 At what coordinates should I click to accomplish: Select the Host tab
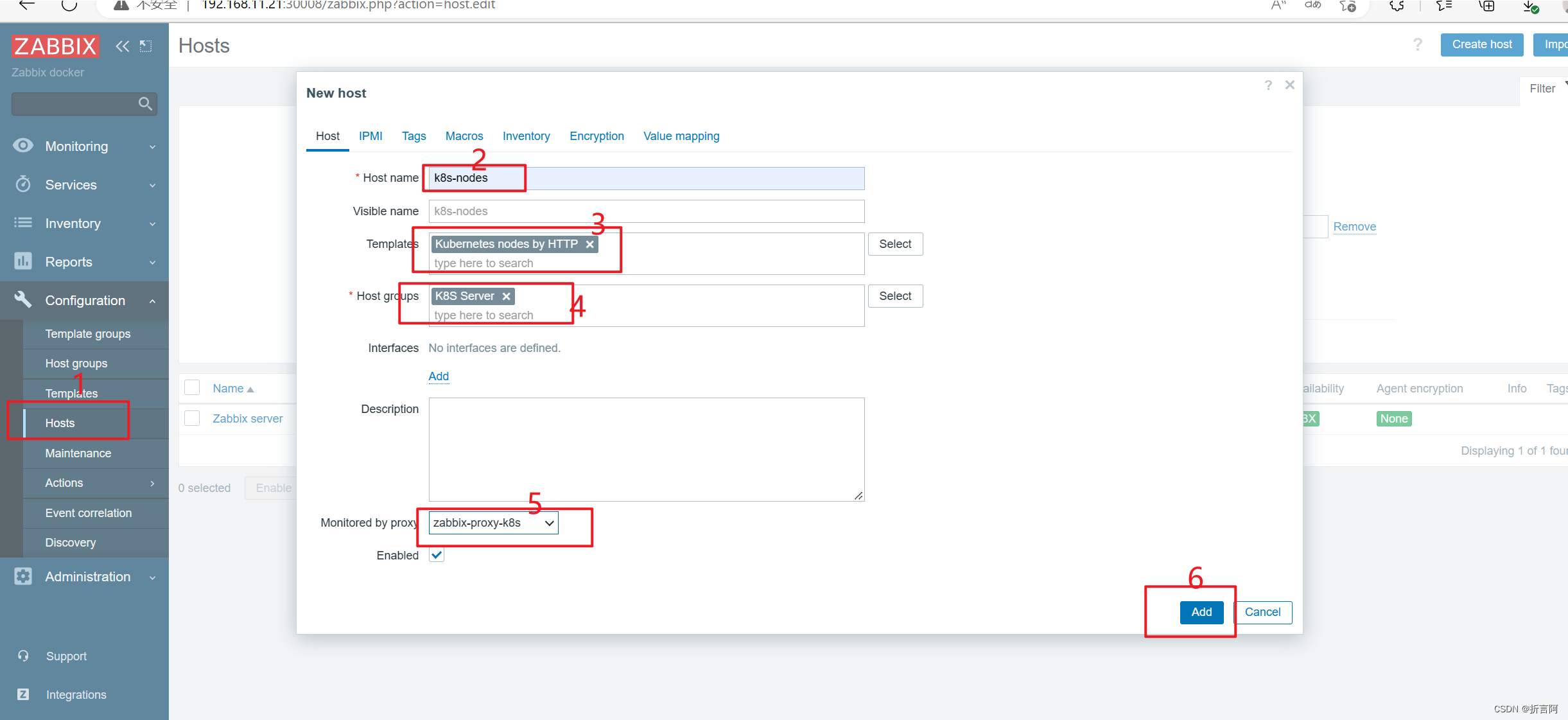[x=327, y=136]
